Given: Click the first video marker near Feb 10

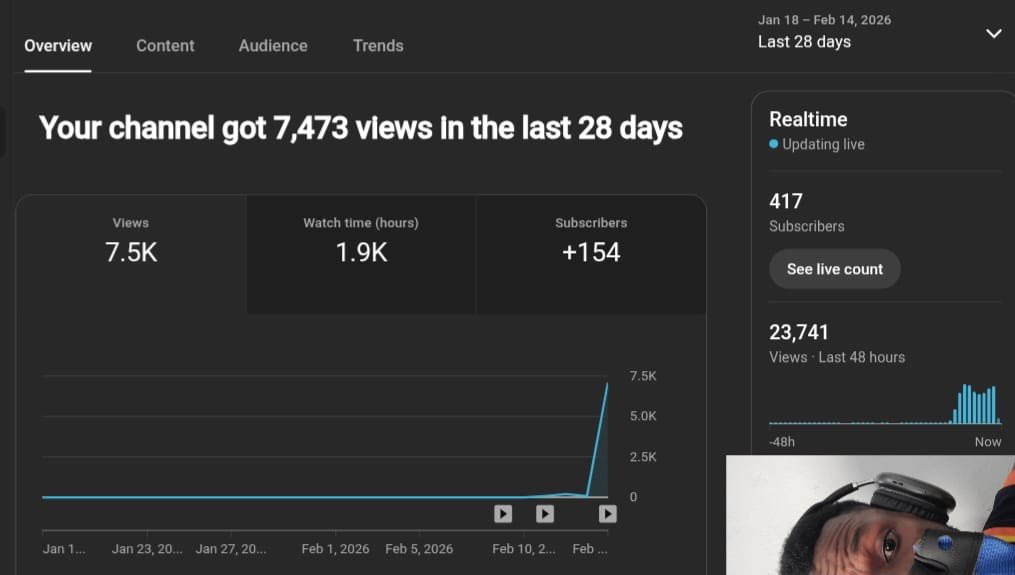Looking at the screenshot, I should (503, 514).
